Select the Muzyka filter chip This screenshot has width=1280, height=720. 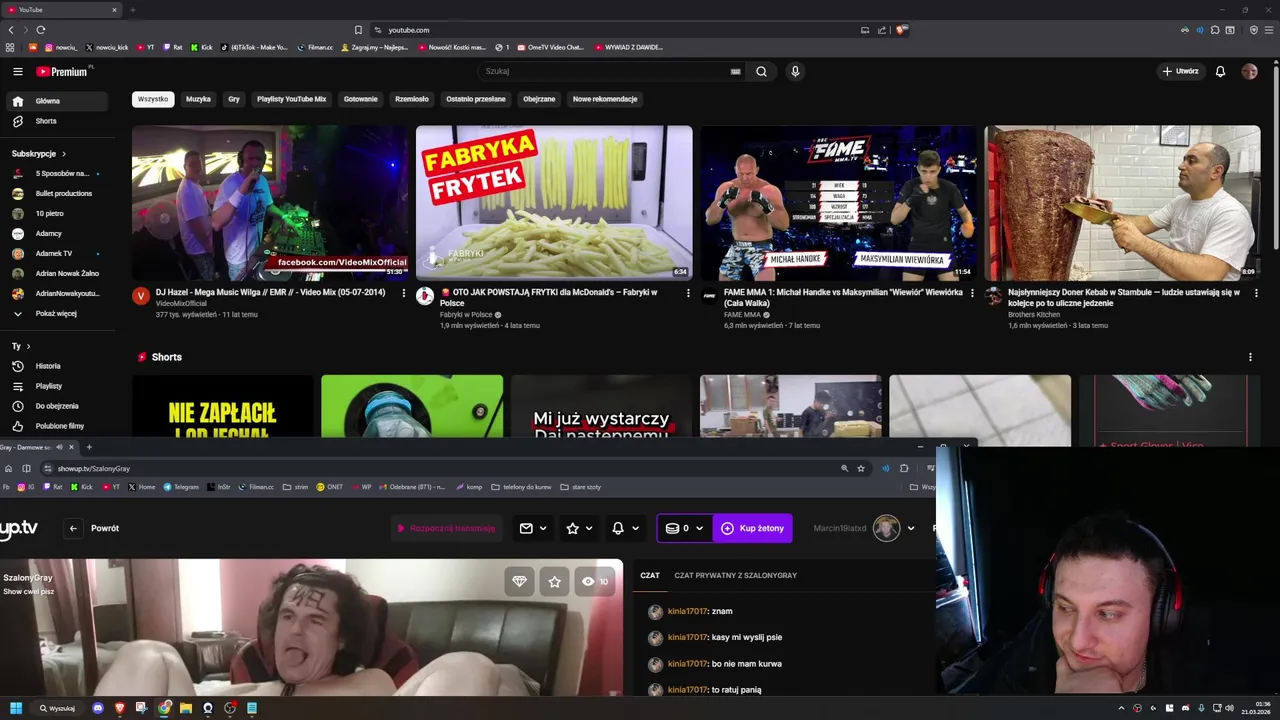[x=198, y=99]
